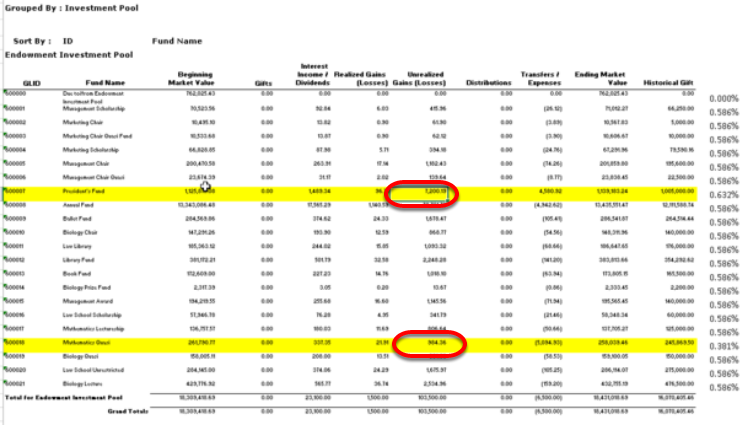748x425 pixels.
Task: Click the 'Distributions' column header
Action: pos(488,83)
